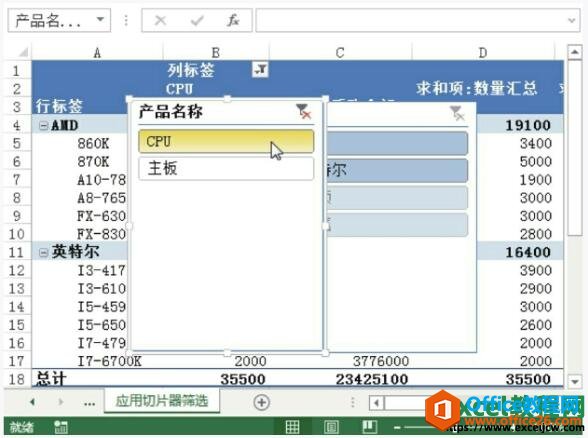Collapse the AMD group
This screenshot has width=588, height=438.
pyautogui.click(x=44, y=125)
